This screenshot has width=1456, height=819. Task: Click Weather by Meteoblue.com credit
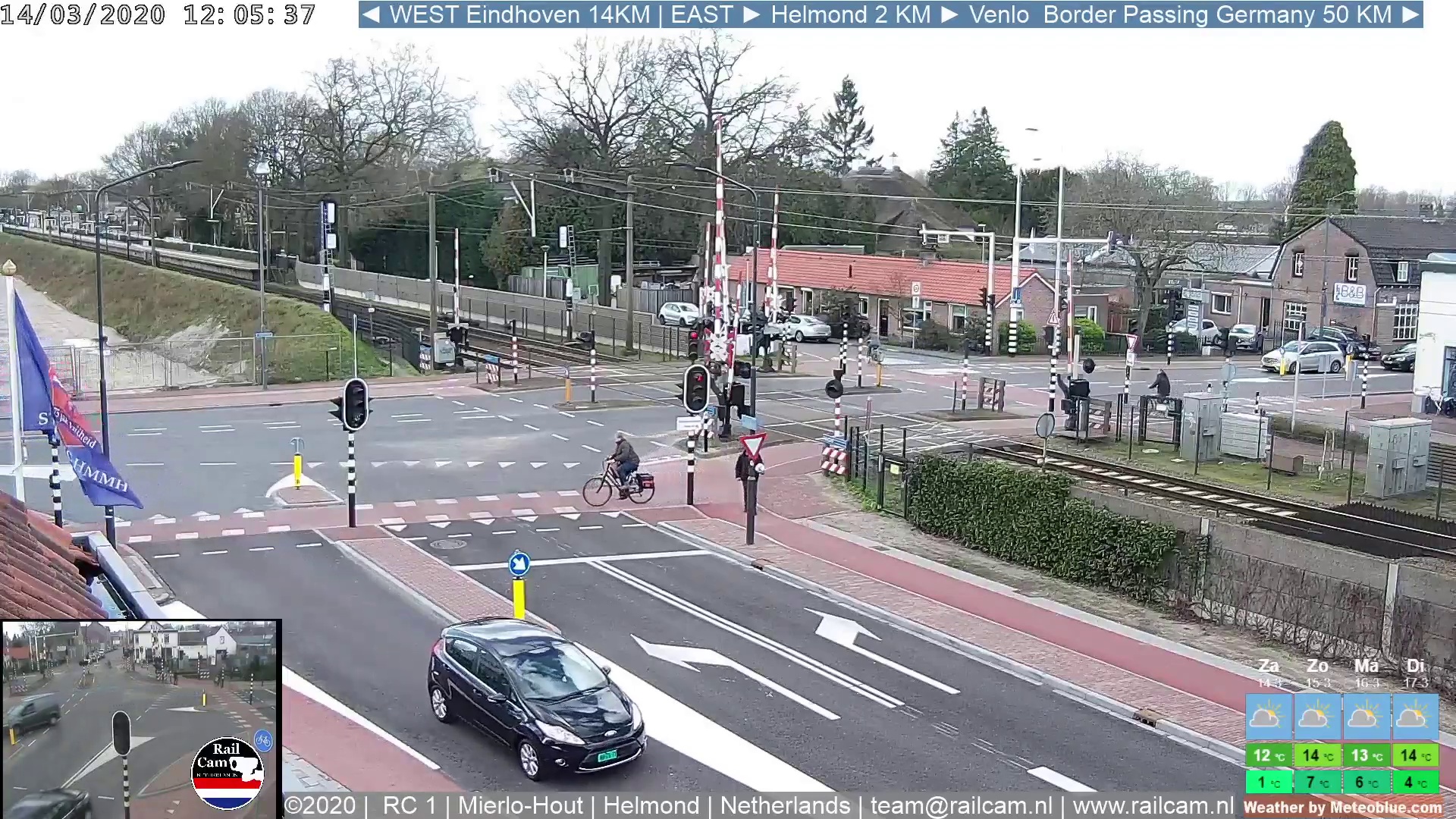pos(1342,808)
